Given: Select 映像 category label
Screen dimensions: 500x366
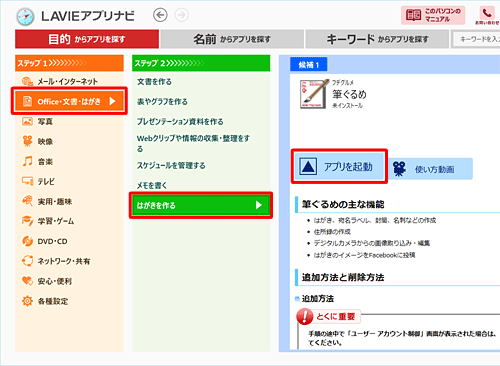Looking at the screenshot, I should [x=45, y=141].
